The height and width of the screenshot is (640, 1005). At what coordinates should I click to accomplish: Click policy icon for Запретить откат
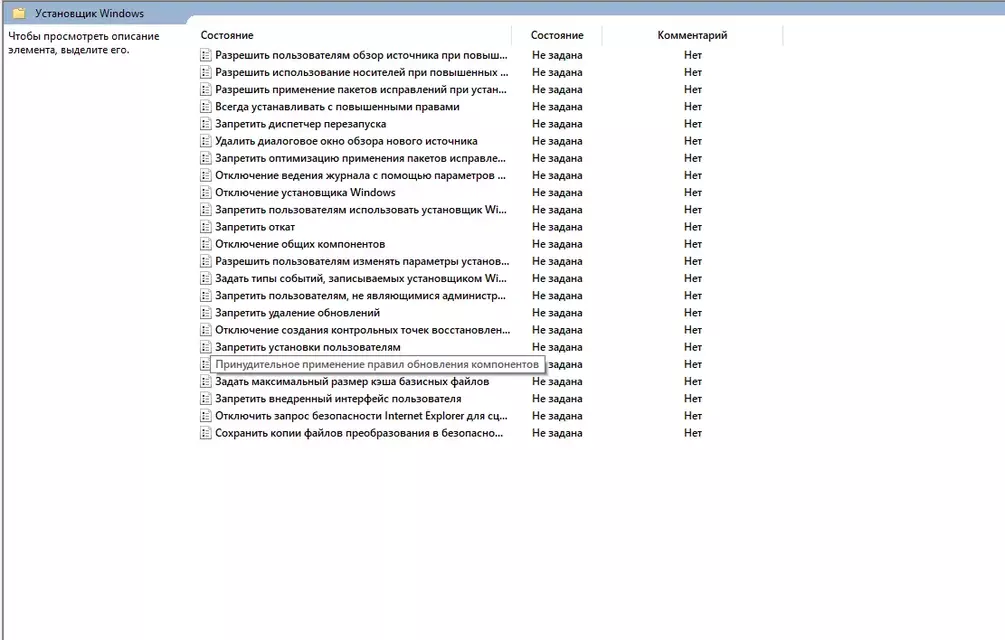(x=206, y=227)
